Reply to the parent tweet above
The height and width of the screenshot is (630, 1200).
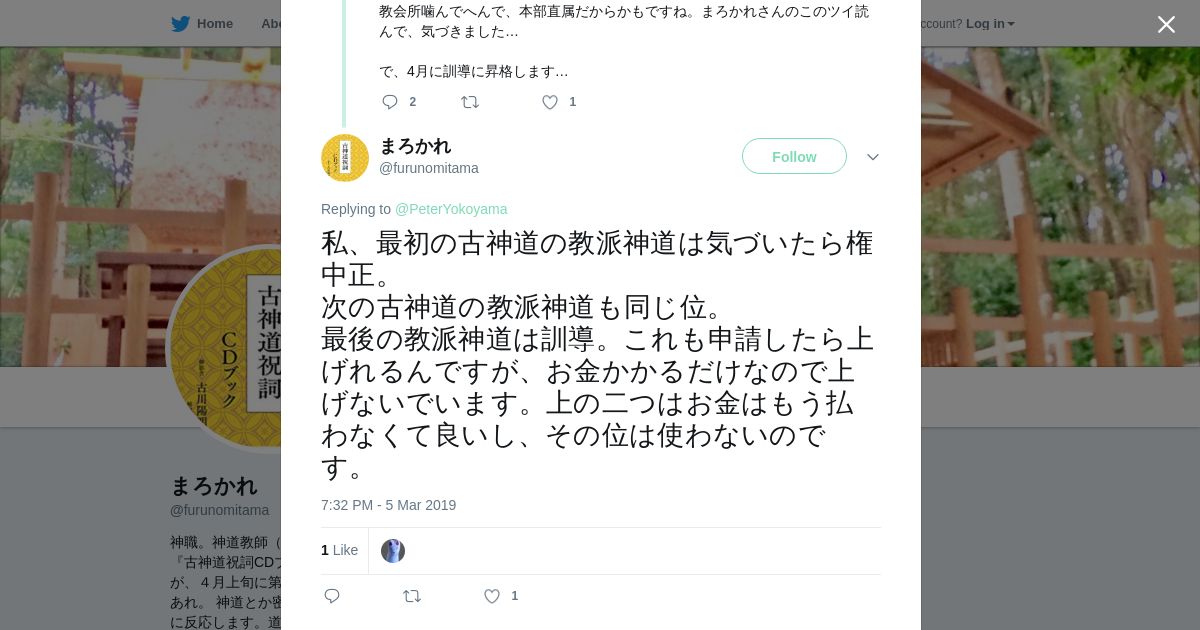390,102
